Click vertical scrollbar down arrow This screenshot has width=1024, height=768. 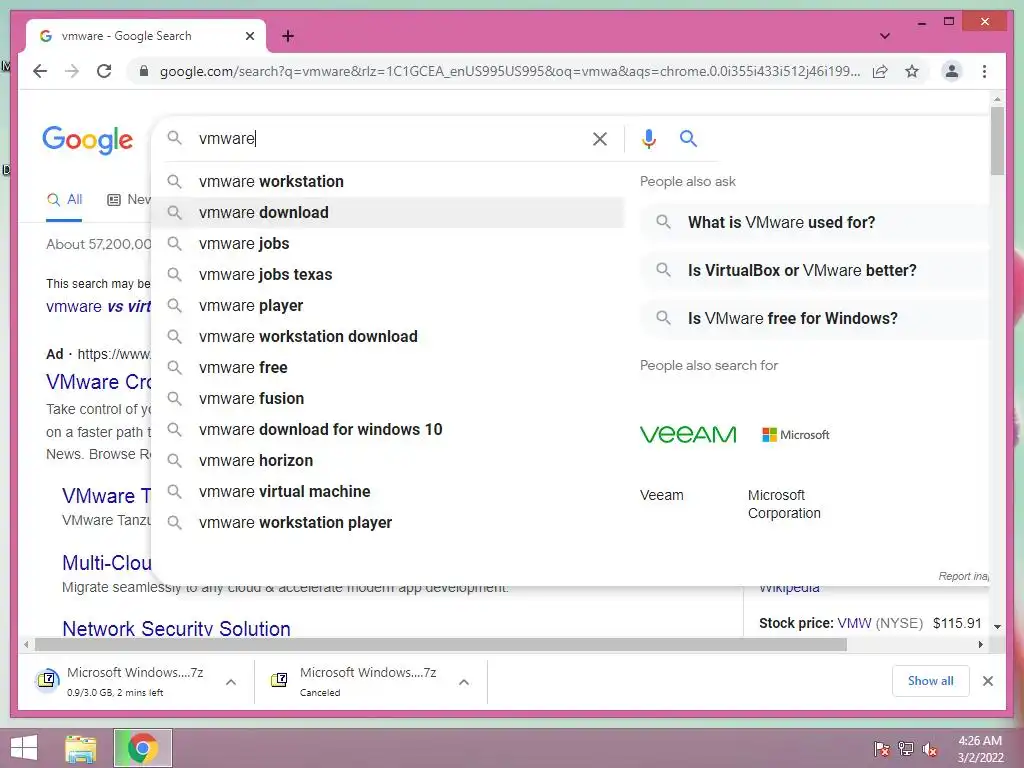click(x=997, y=626)
